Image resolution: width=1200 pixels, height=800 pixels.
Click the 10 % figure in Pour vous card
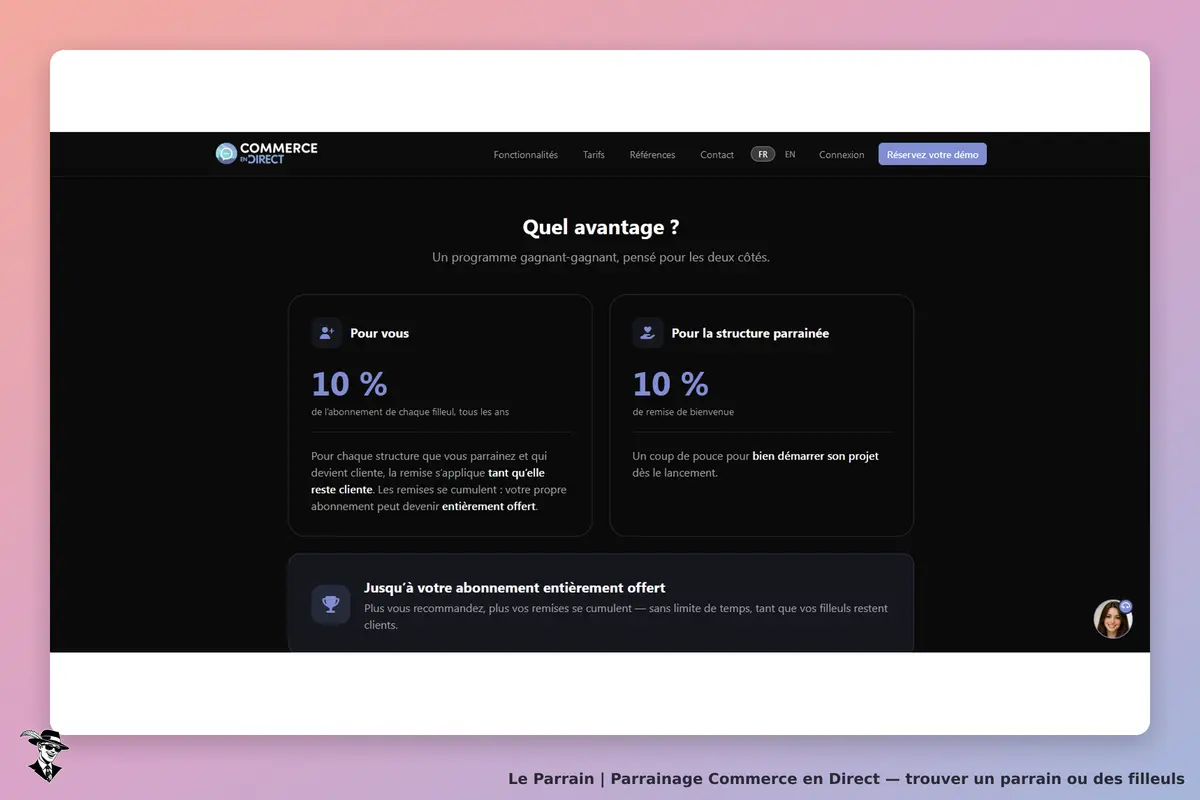tap(349, 384)
